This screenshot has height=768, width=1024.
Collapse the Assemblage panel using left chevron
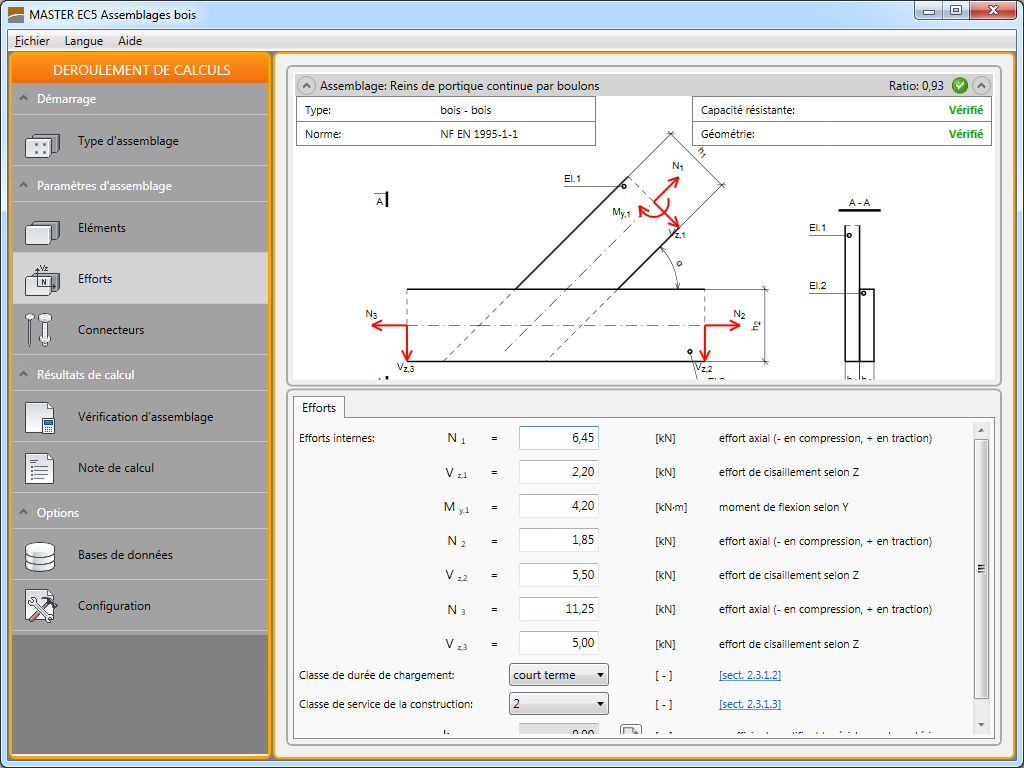pos(307,86)
